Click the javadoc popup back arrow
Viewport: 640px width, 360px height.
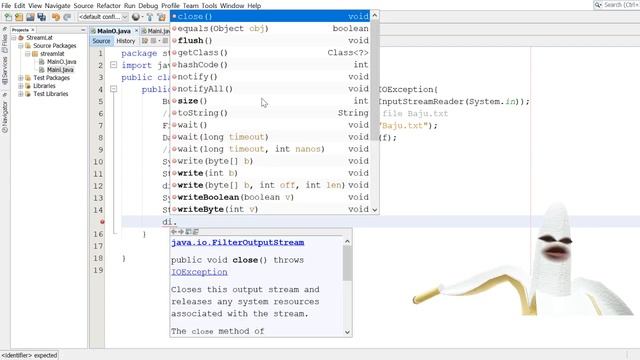[x=173, y=231]
